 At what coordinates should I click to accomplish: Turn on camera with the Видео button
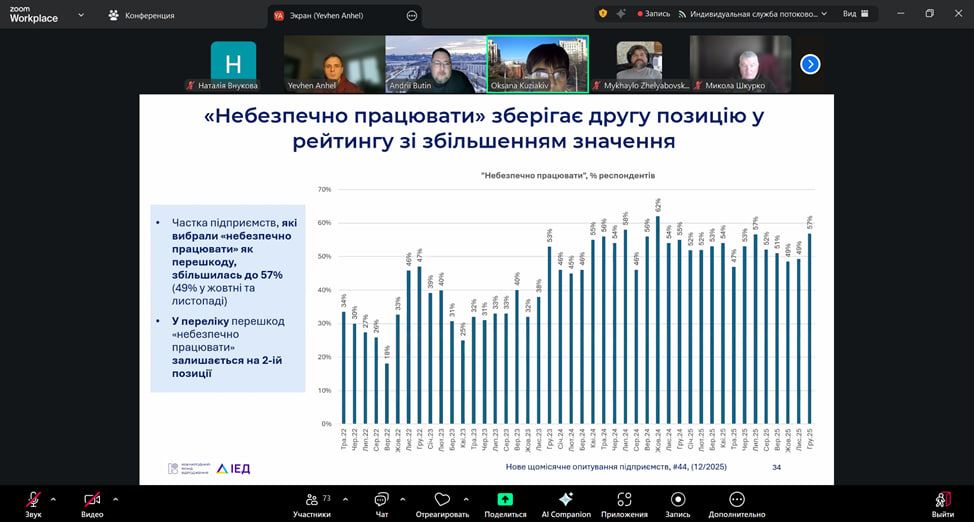pos(92,499)
